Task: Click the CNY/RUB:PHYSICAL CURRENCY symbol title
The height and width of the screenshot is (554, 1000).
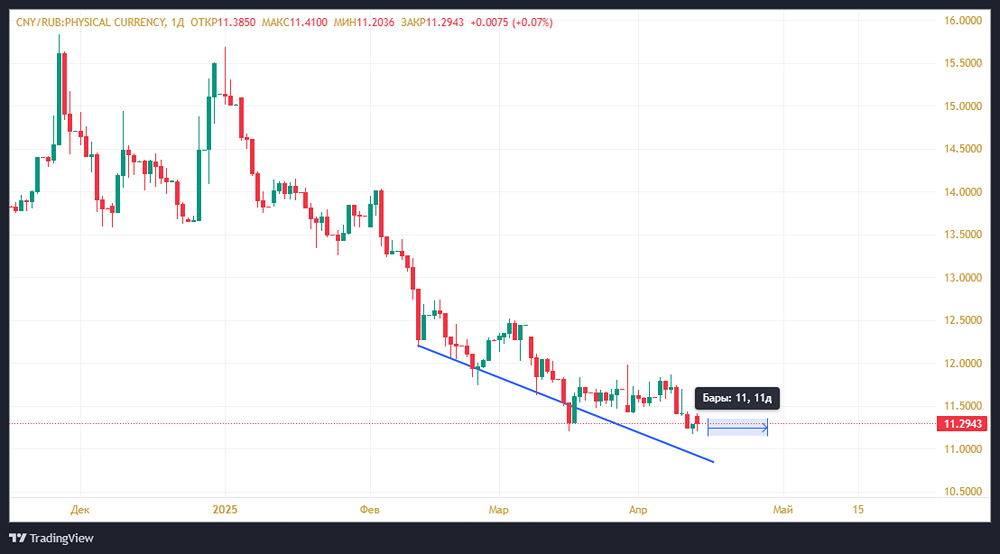Action: [x=87, y=22]
